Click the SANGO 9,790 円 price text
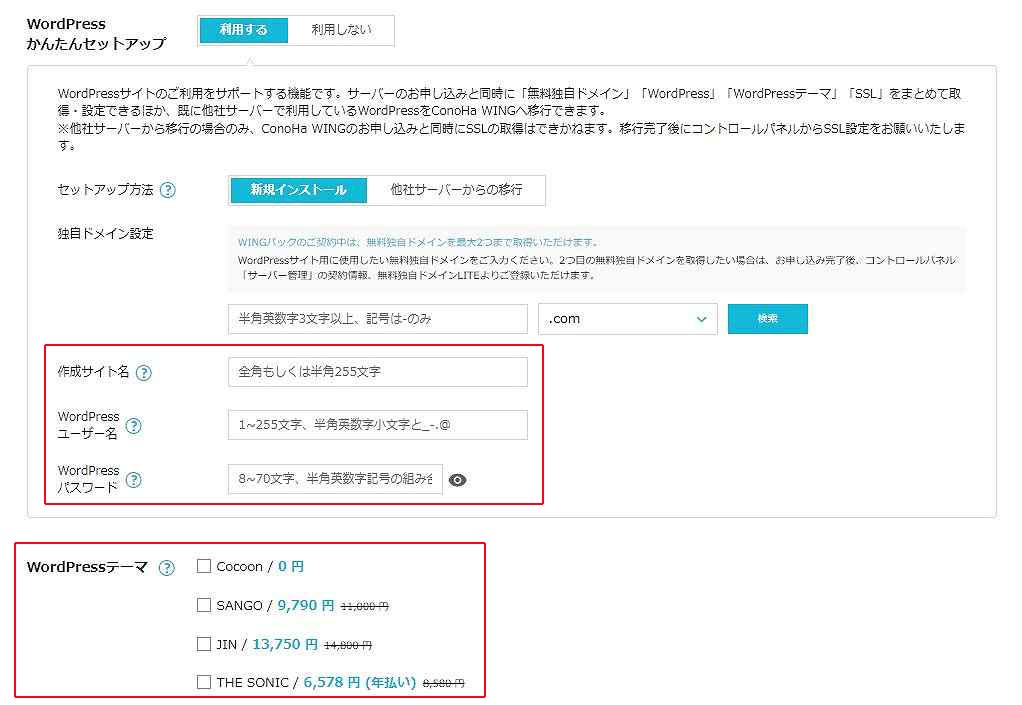This screenshot has height=705, width=1022. pos(306,605)
